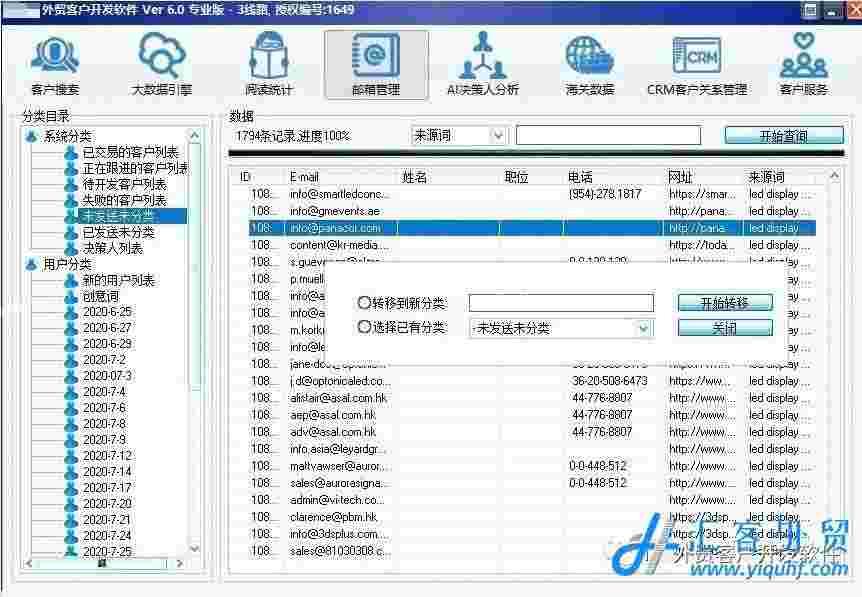Select 正在跟进的客户列表 in the tree
The image size is (862, 597).
click(x=135, y=168)
